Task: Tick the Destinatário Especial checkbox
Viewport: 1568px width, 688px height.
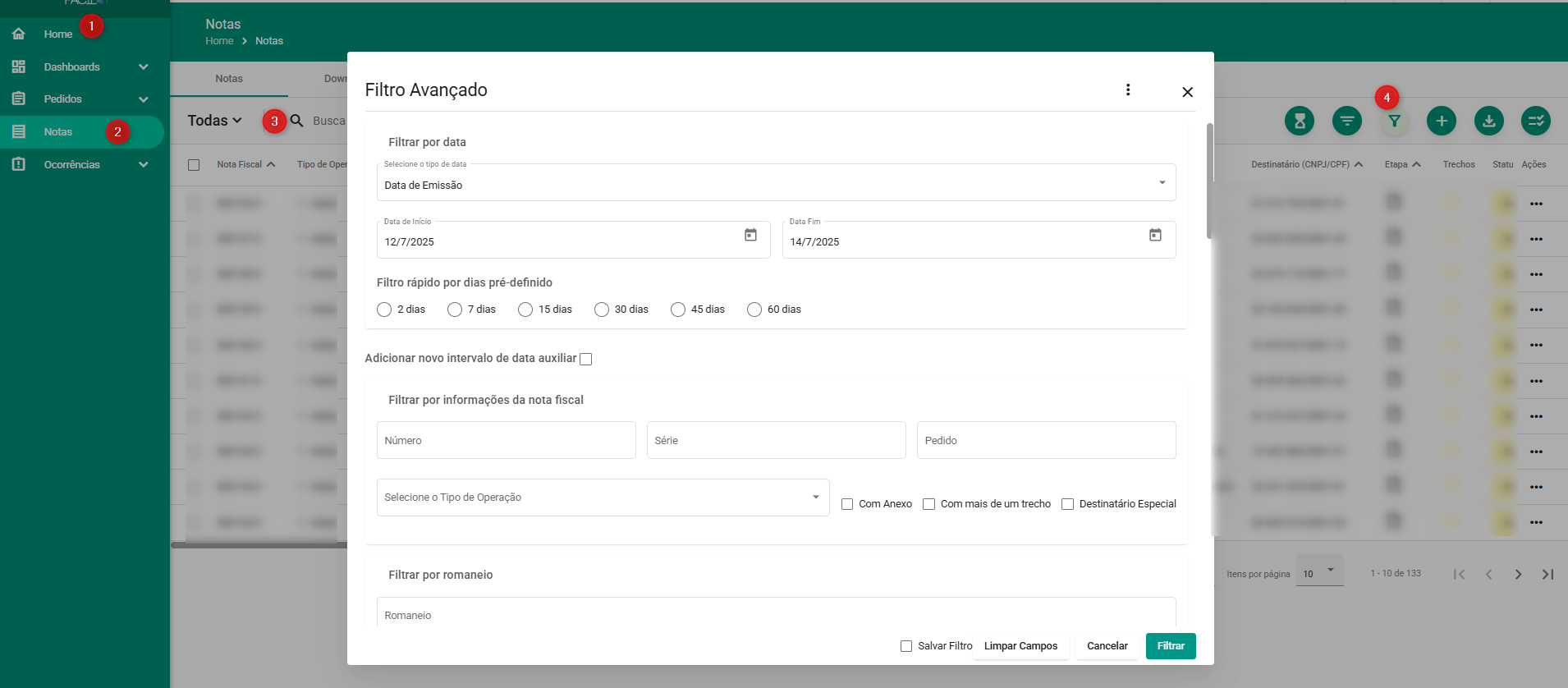Action: coord(1067,504)
